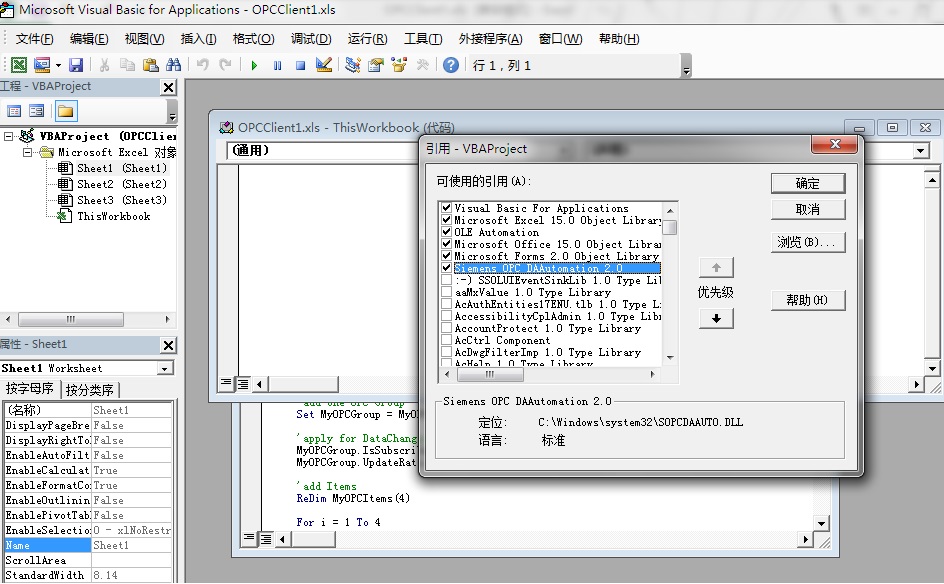Collapse VBAProject root tree node

(8, 136)
